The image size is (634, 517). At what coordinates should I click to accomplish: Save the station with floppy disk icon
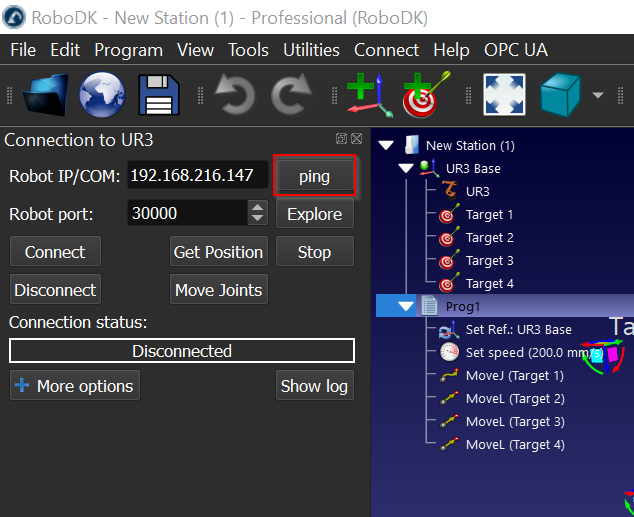[158, 95]
